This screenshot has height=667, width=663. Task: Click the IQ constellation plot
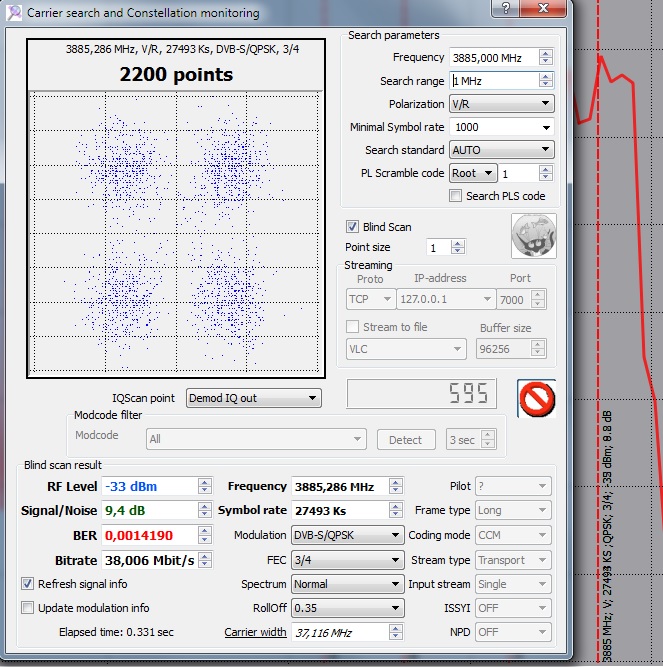click(176, 233)
